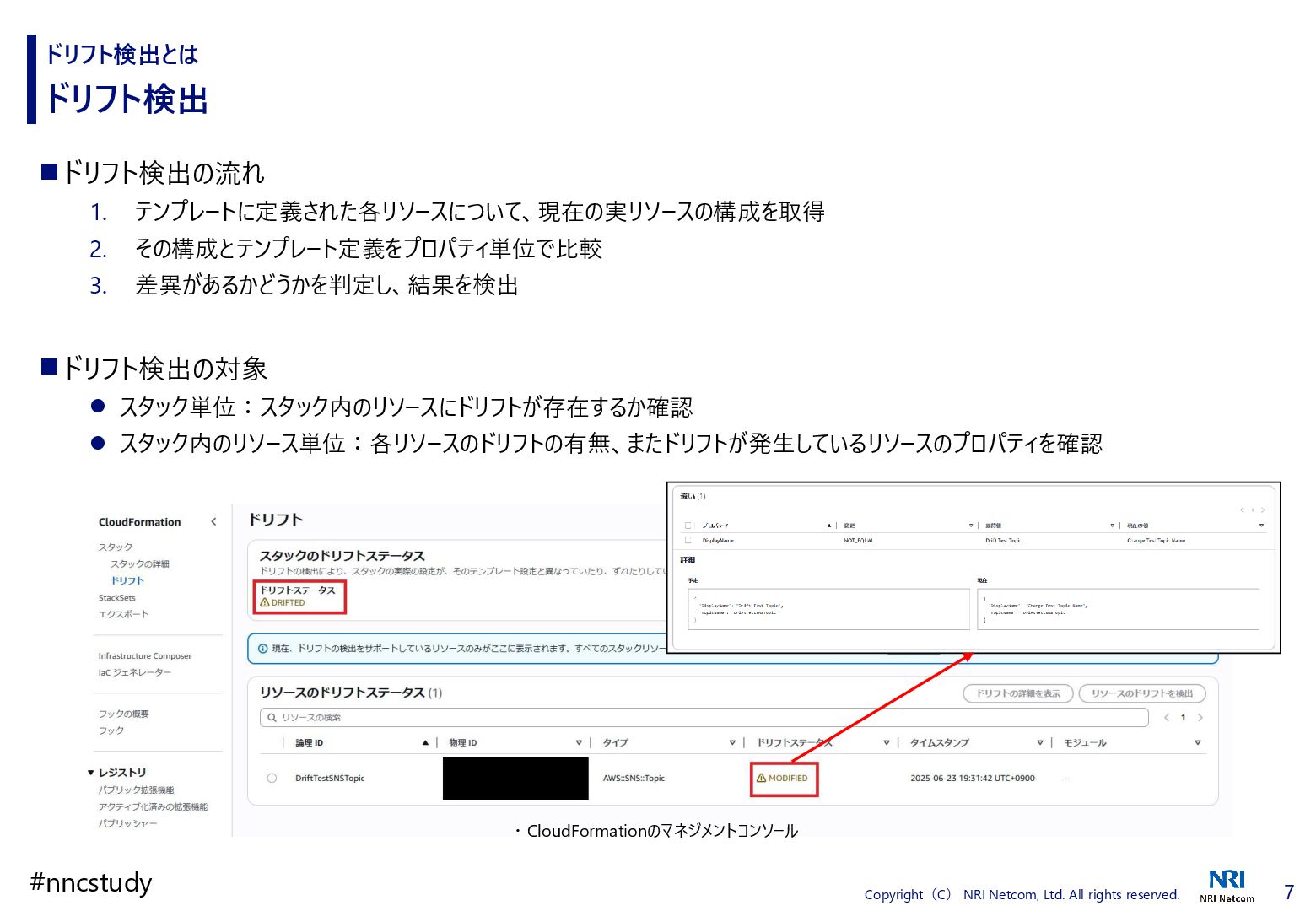The height and width of the screenshot is (911, 1316).
Task: Click the DRIFTED status text
Action: click(x=289, y=603)
